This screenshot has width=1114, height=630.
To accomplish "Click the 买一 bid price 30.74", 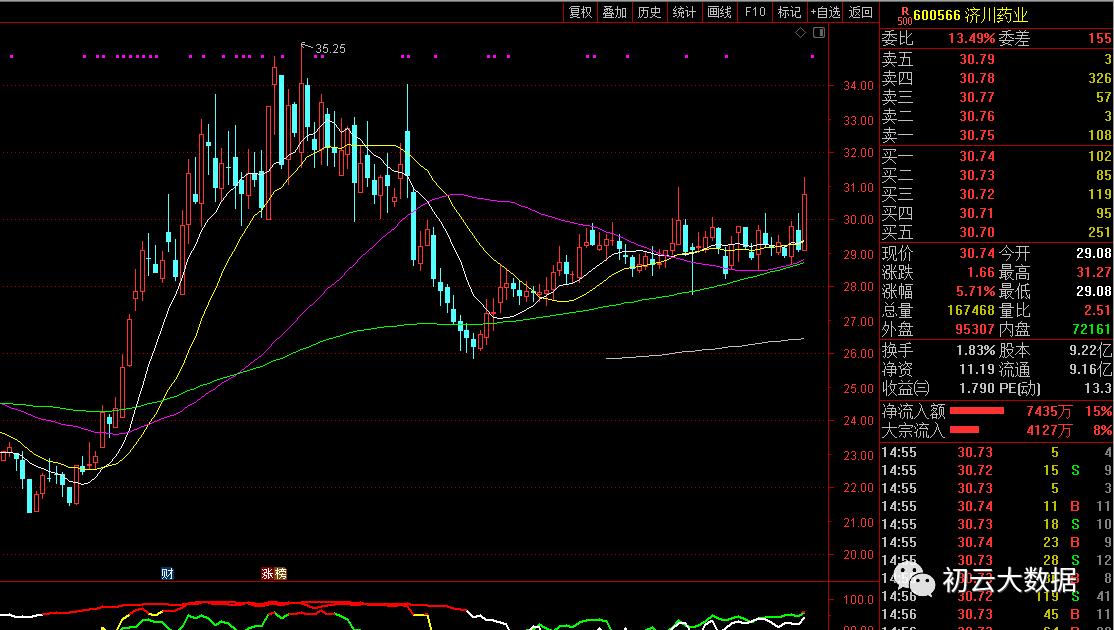I will 977,156.
